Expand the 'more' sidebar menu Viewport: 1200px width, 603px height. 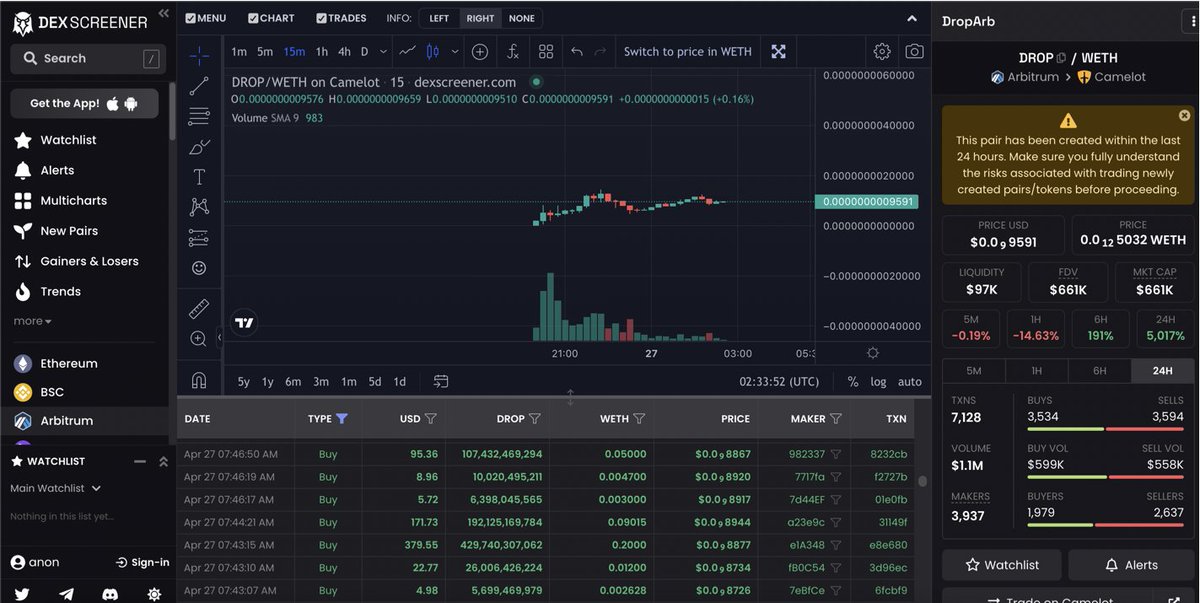(x=32, y=321)
